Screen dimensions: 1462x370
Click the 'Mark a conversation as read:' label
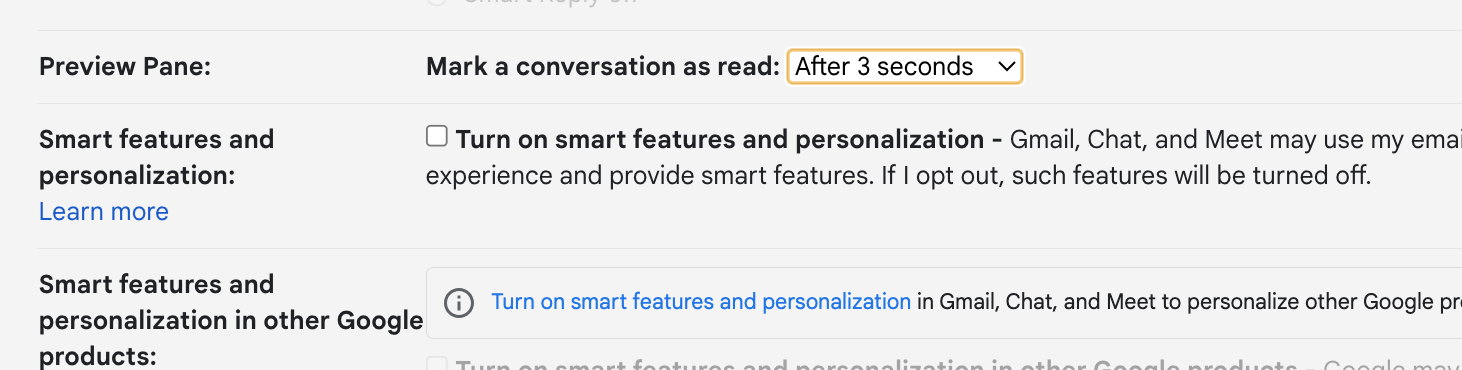[x=603, y=67]
